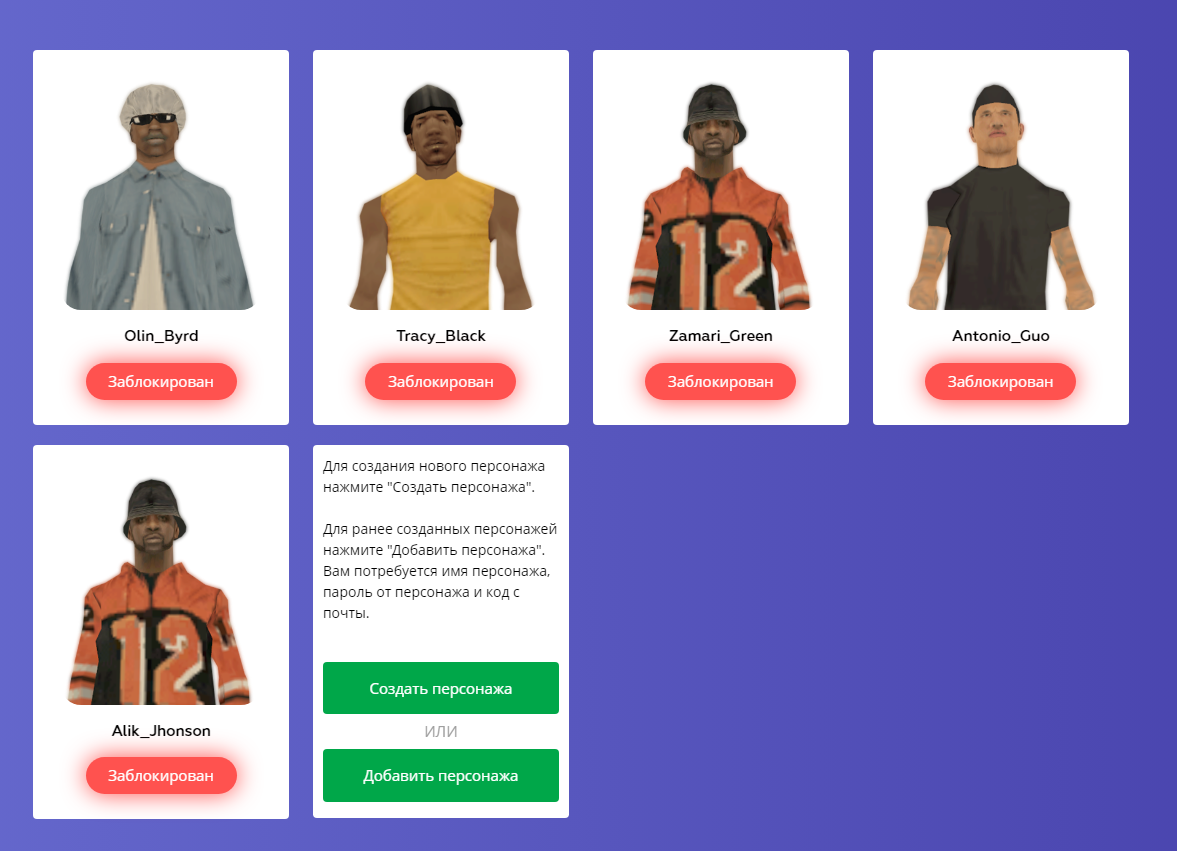The image size is (1177, 851).
Task: Click Заблокирован button under Alik_Jhonson
Action: pyautogui.click(x=161, y=775)
